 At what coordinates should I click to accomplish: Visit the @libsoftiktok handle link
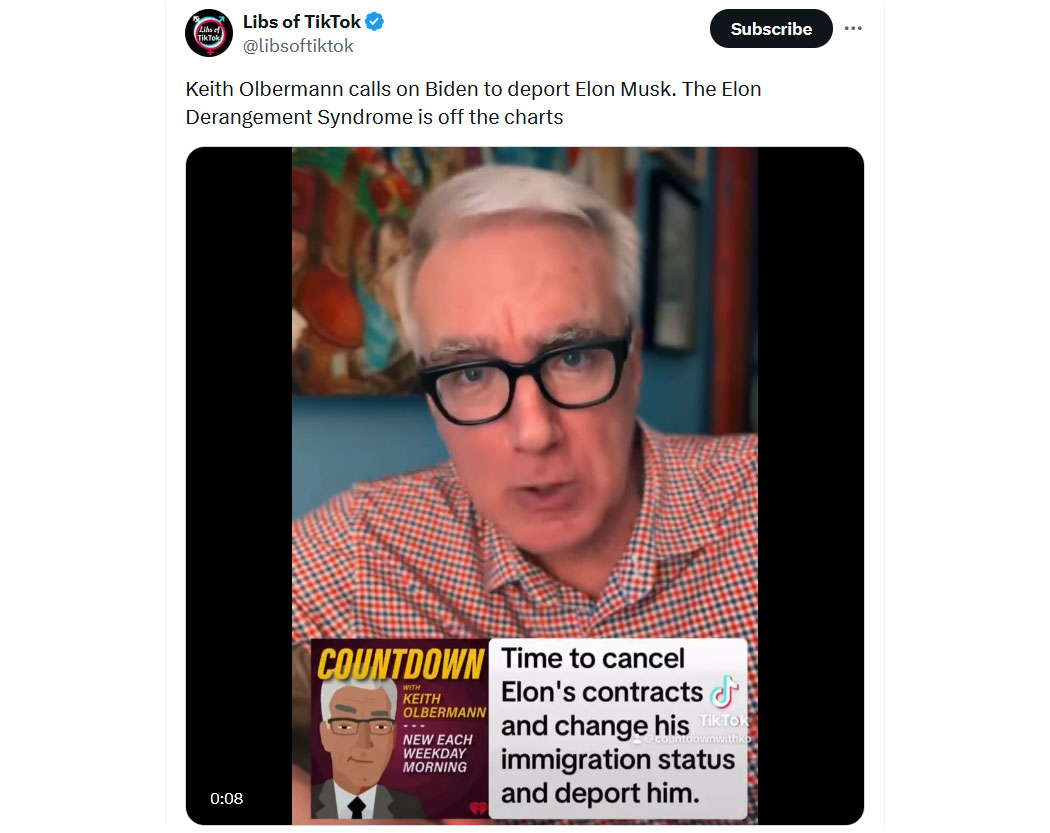point(298,46)
